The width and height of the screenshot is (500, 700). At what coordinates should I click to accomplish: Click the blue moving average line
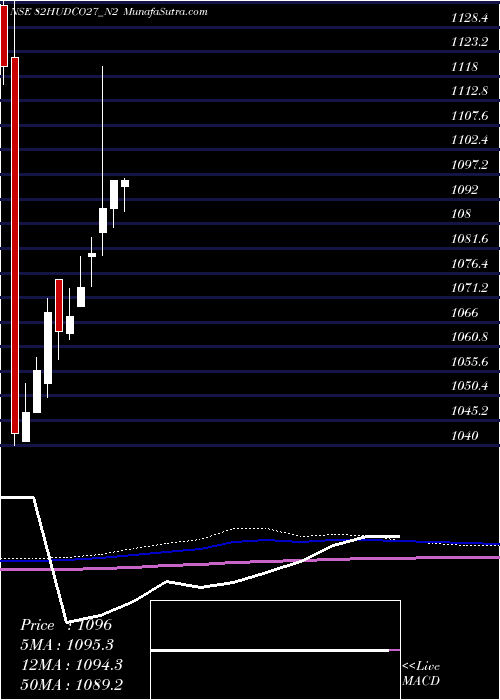point(250,541)
